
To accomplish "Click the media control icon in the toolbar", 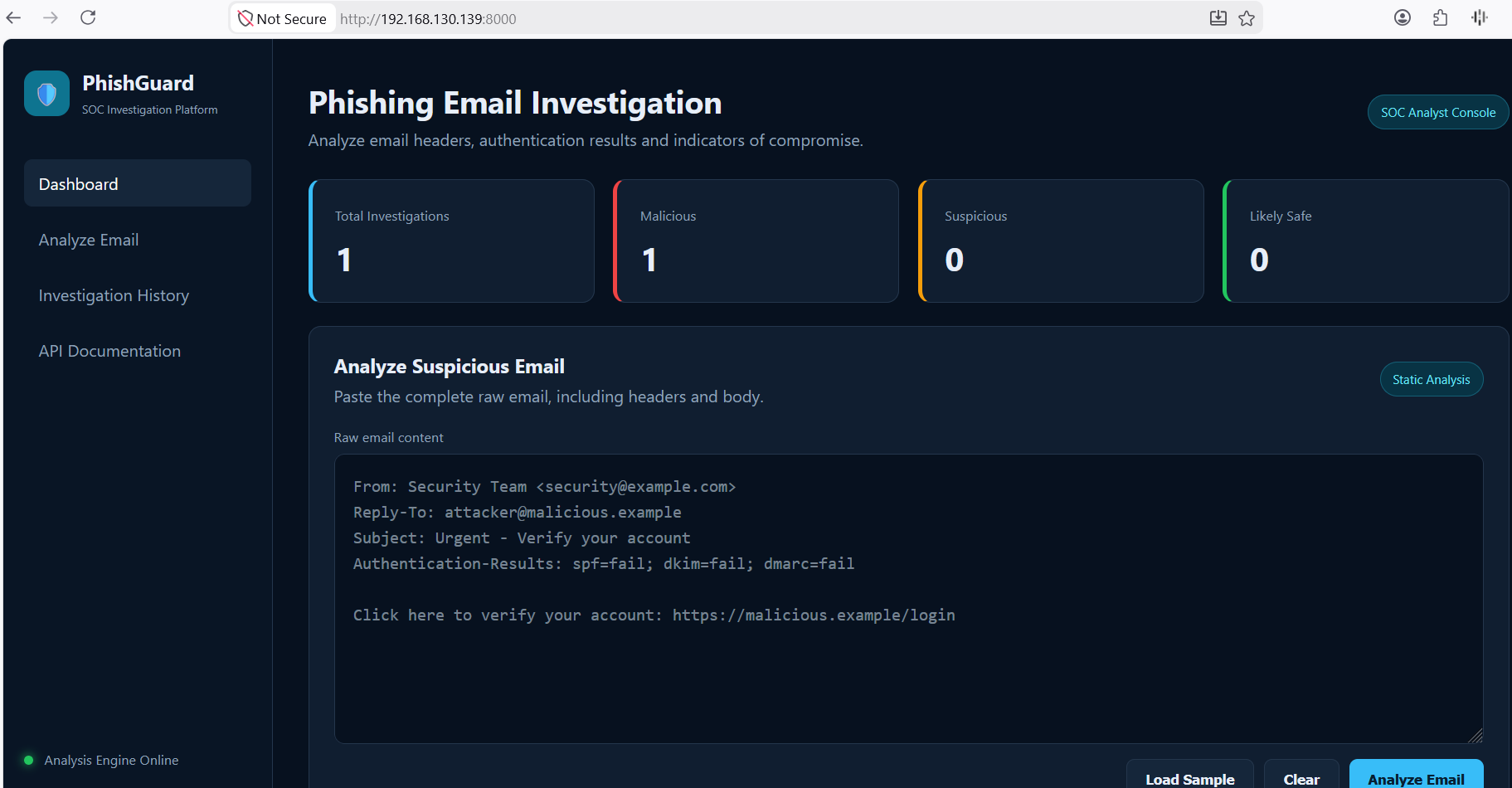I will tap(1480, 17).
